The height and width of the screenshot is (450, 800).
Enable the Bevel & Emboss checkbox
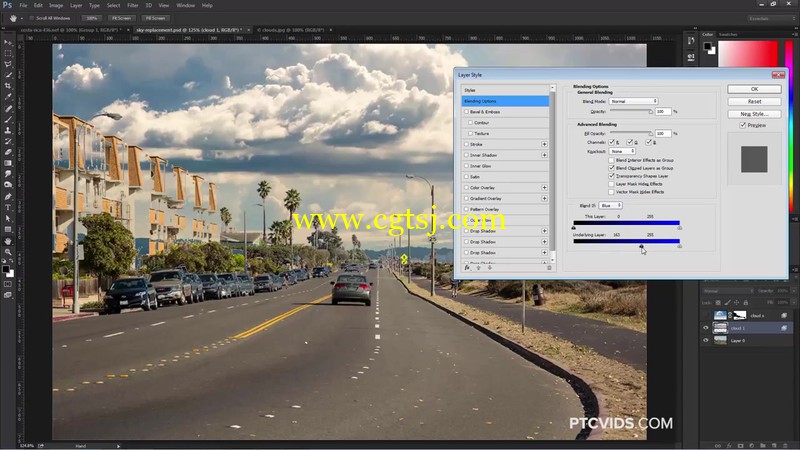click(x=466, y=112)
